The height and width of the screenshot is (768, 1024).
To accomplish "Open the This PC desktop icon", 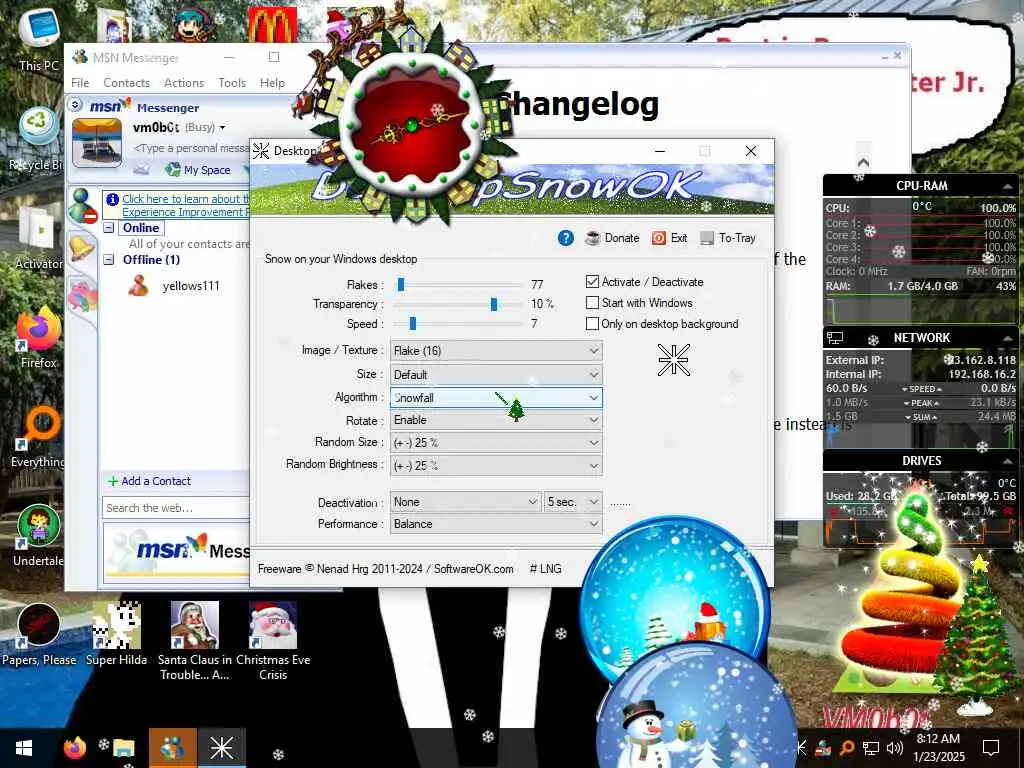I will click(x=39, y=38).
